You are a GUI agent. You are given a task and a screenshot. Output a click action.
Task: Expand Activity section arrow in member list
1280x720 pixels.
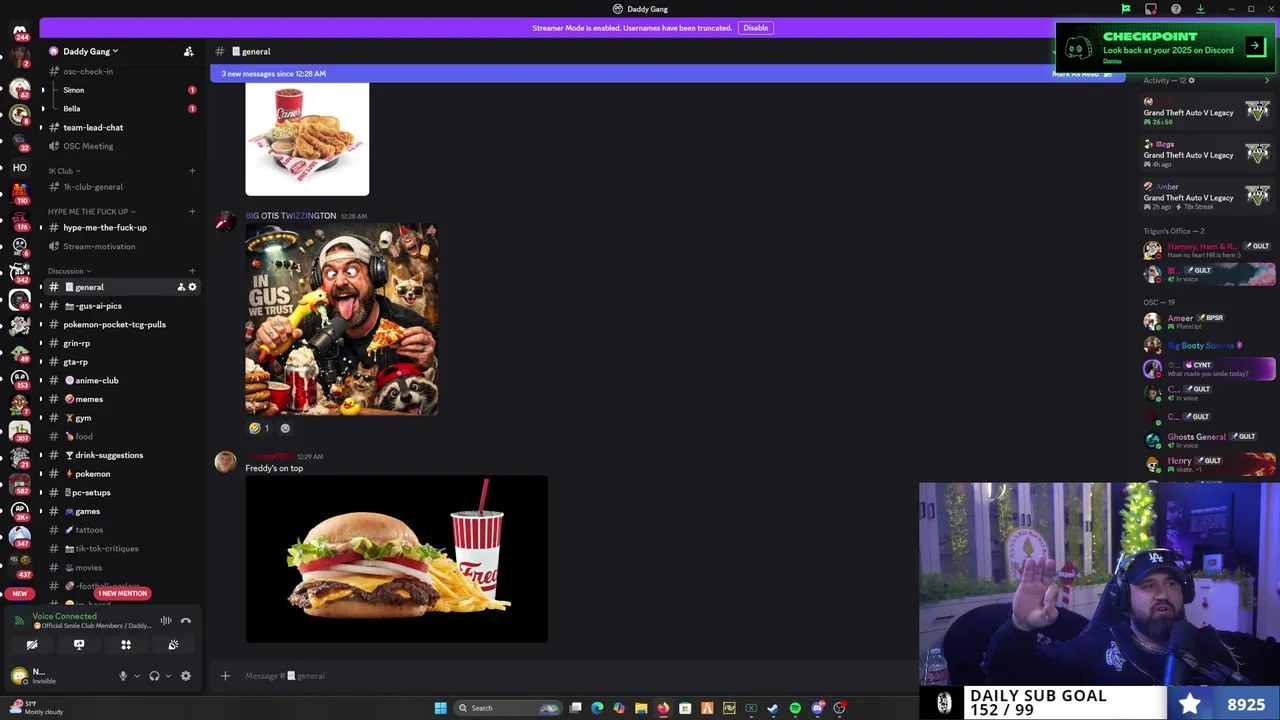[1267, 80]
